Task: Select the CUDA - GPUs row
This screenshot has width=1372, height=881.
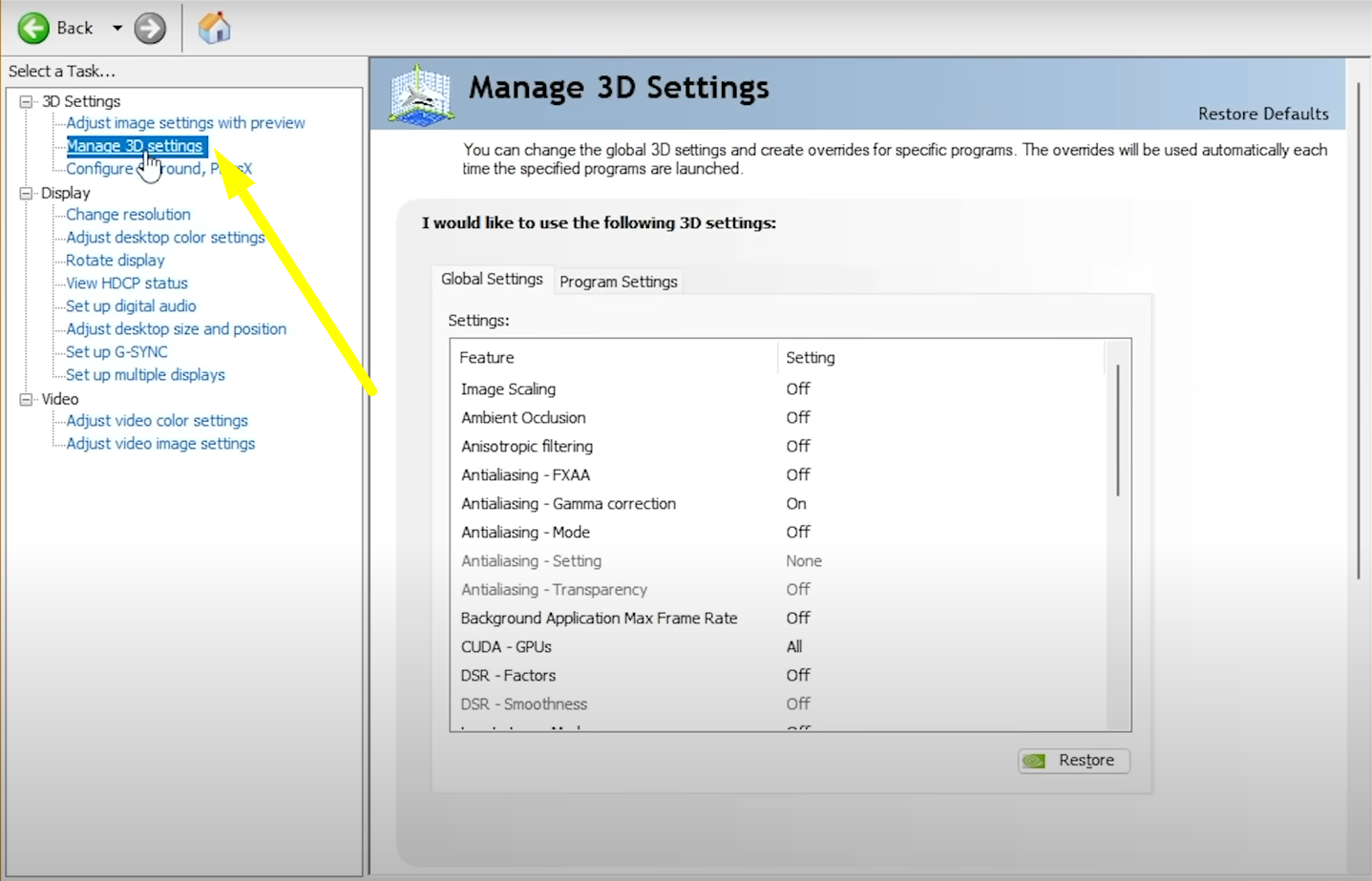Action: pyautogui.click(x=777, y=647)
